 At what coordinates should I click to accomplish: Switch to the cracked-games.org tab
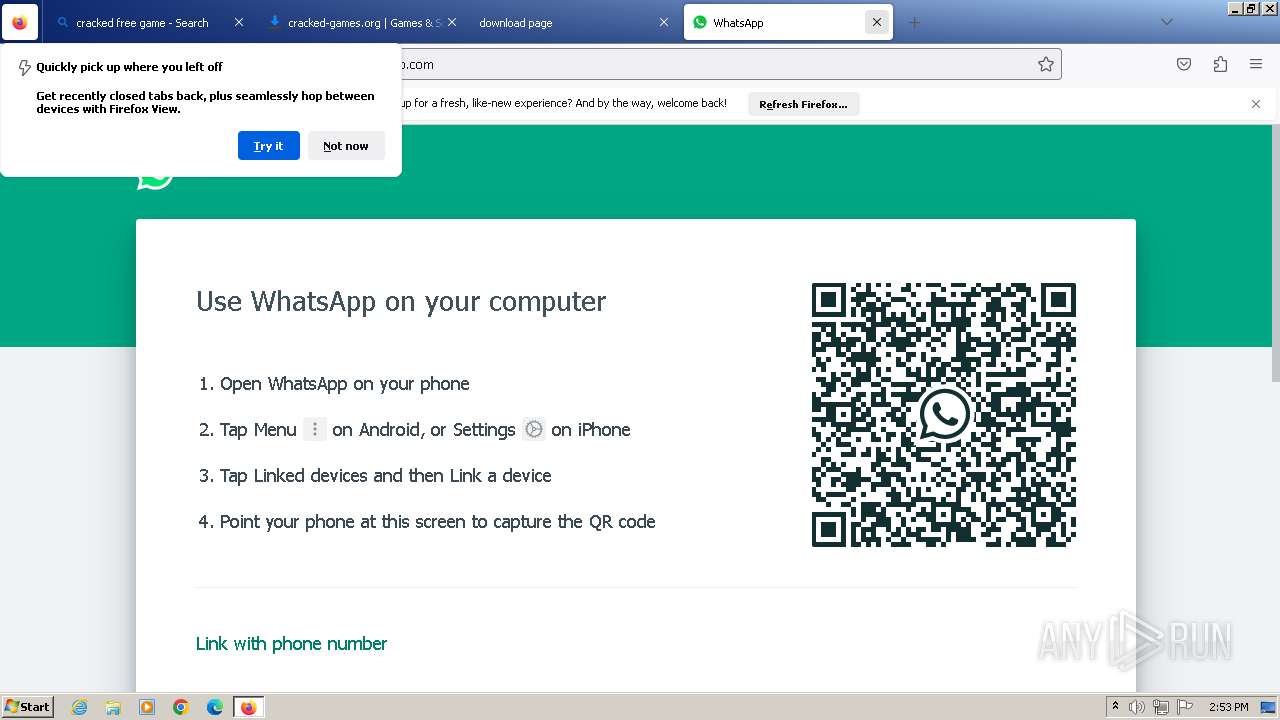coord(364,22)
